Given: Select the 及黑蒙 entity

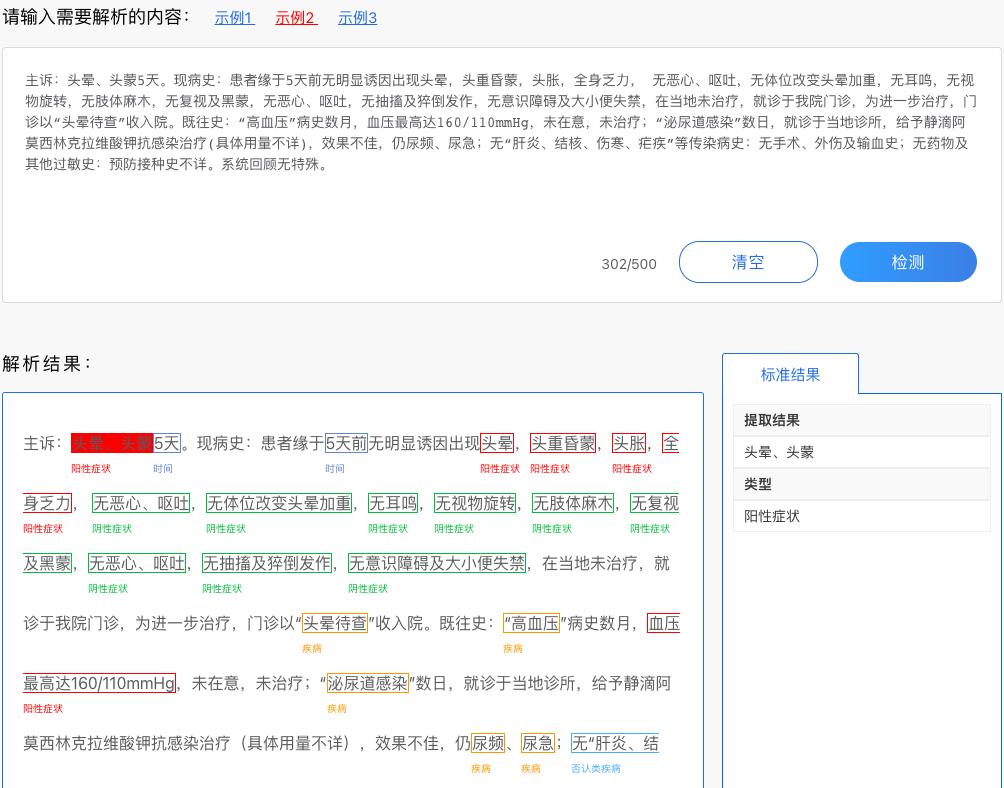Looking at the screenshot, I should [47, 563].
